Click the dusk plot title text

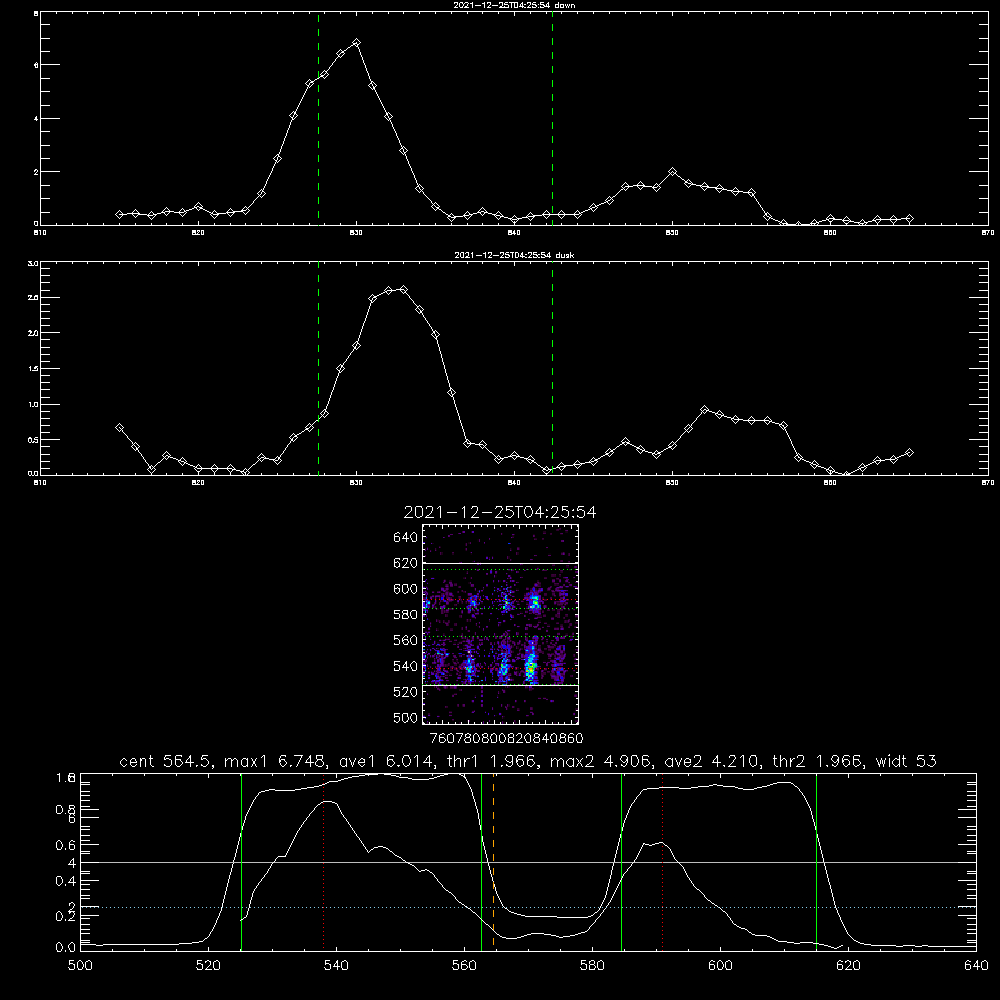click(x=514, y=255)
